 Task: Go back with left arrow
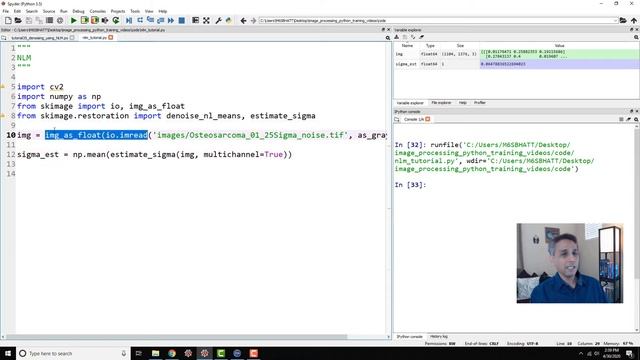pyautogui.click(x=243, y=20)
